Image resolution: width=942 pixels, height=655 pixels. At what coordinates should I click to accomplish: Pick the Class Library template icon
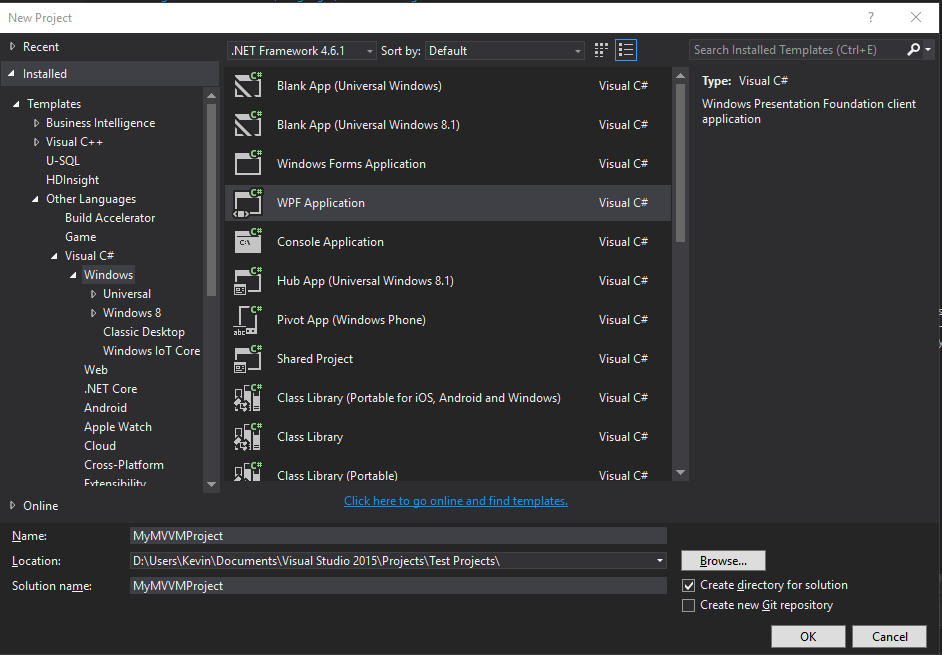[x=248, y=436]
